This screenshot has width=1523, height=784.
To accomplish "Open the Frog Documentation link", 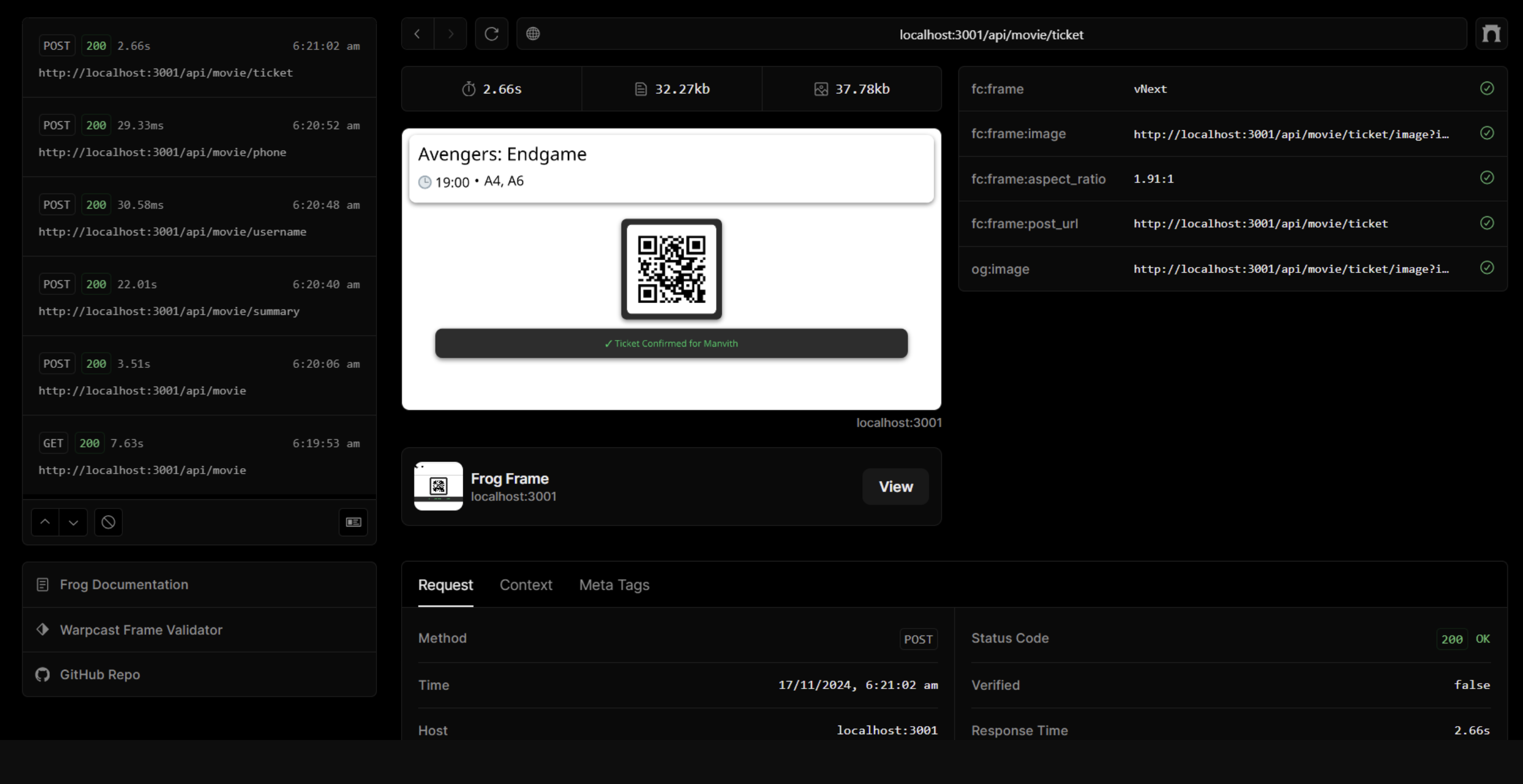I will pos(199,585).
